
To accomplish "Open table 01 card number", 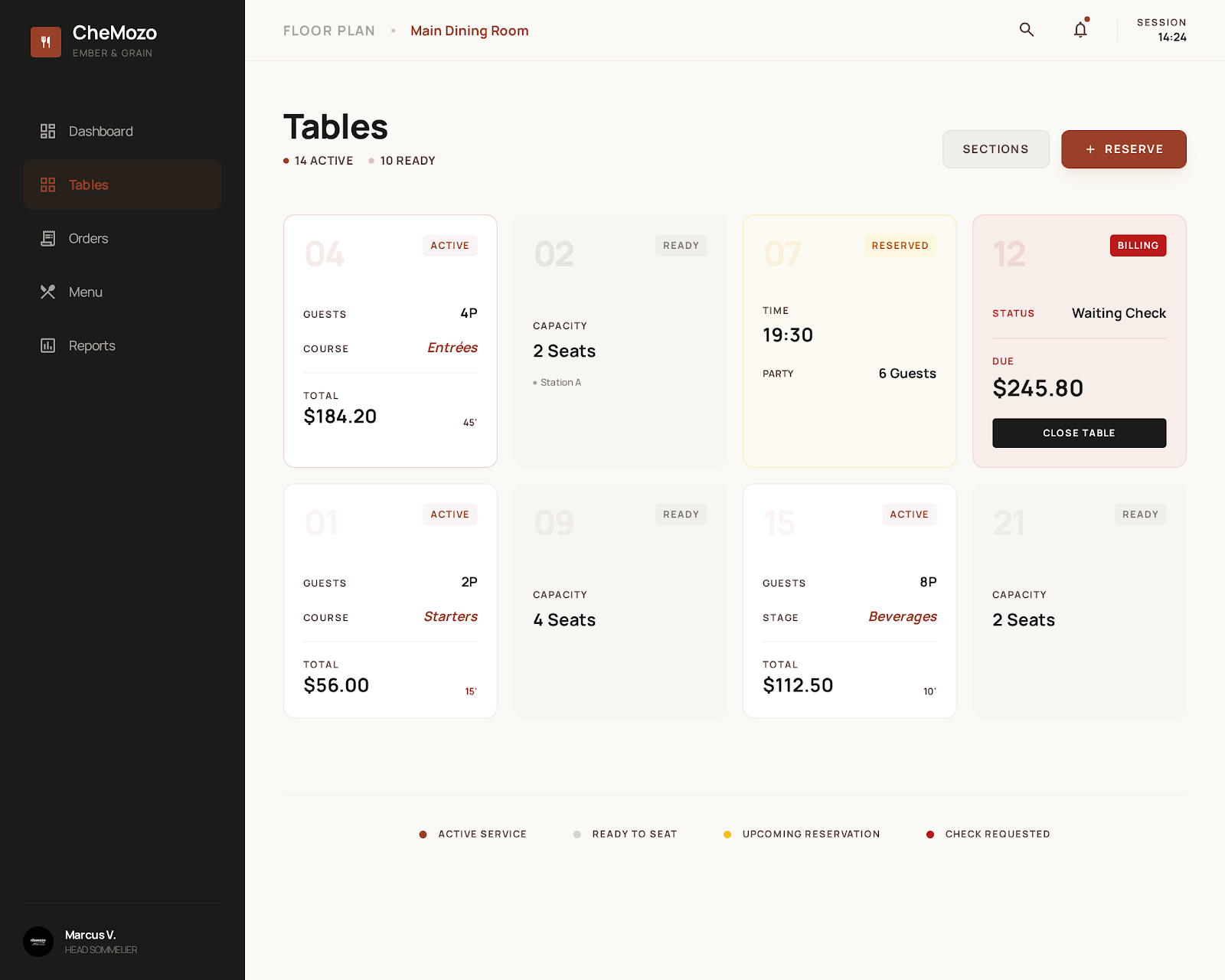I will pos(322,523).
